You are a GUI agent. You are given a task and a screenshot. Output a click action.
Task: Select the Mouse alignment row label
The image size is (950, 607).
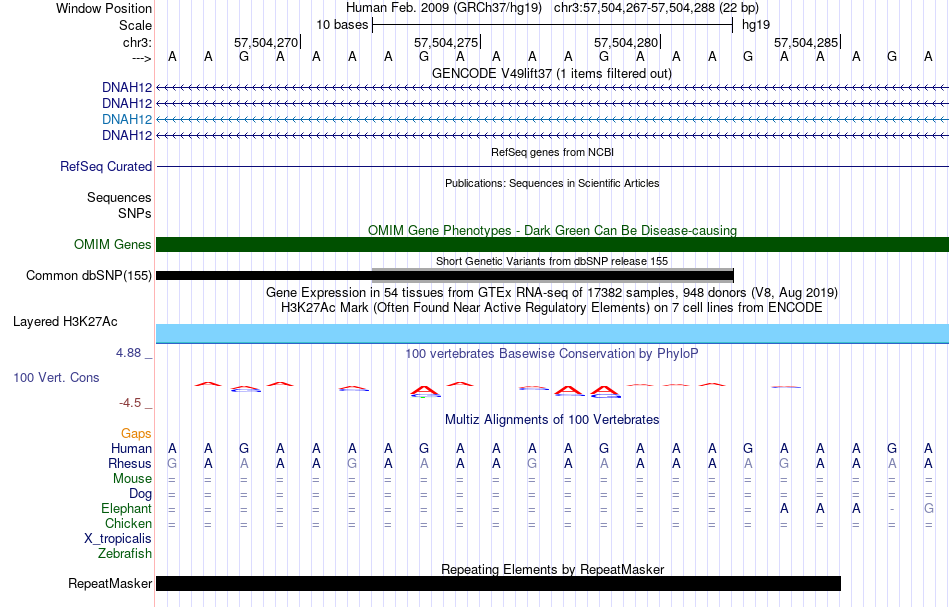tap(132, 479)
